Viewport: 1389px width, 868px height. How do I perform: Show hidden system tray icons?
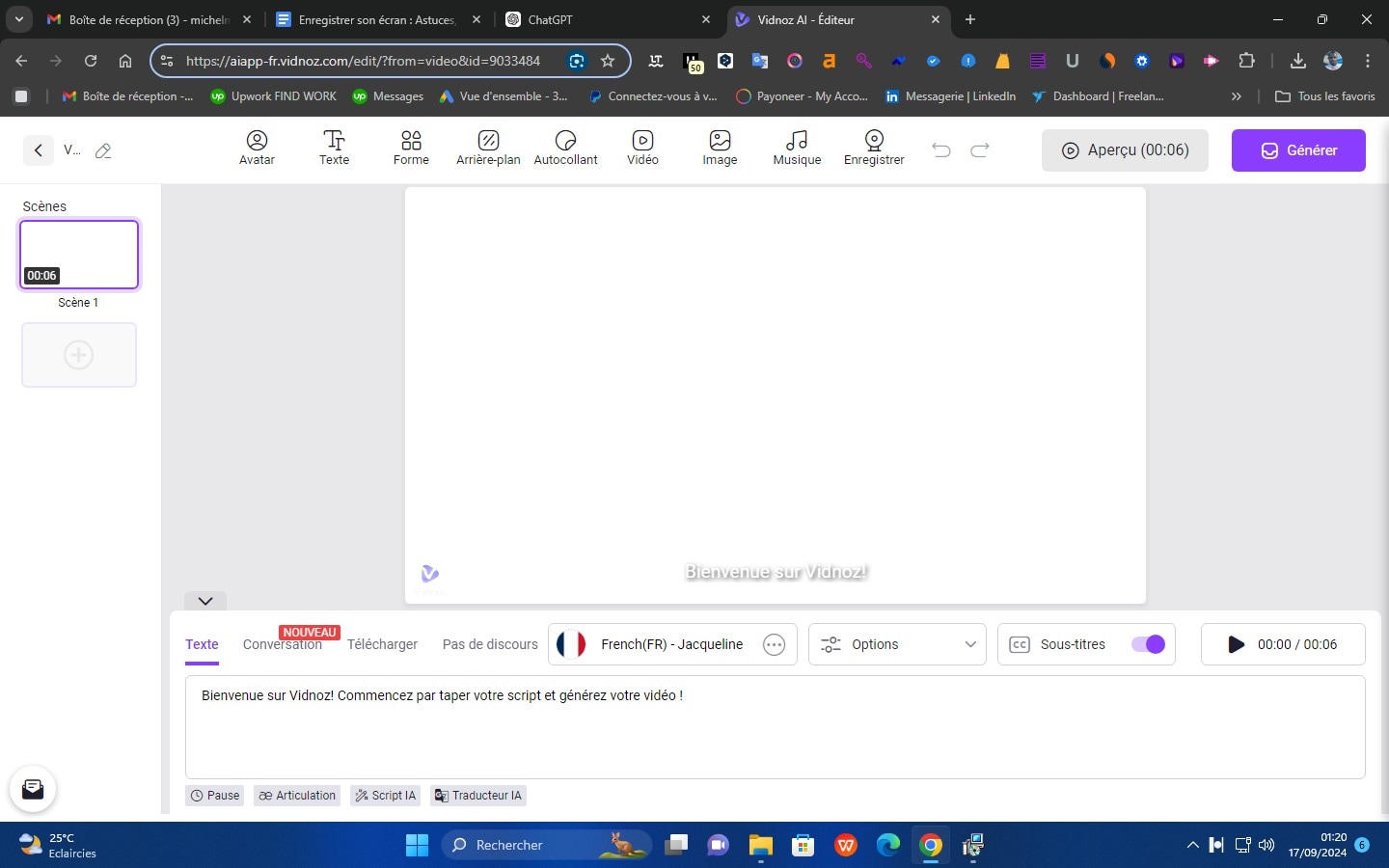(1192, 845)
